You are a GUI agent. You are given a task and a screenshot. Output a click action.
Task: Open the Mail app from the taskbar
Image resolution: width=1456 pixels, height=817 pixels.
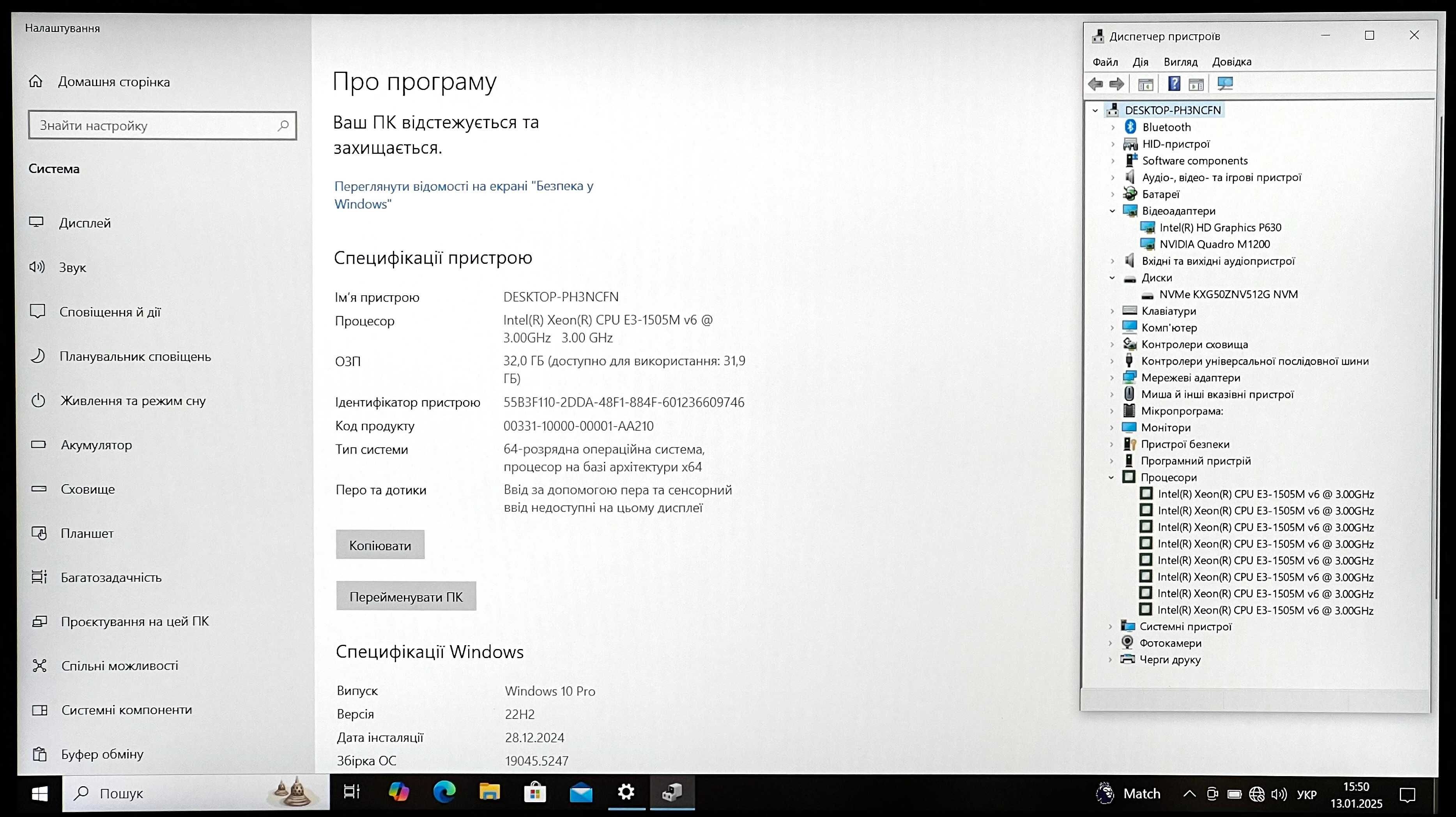coord(581,793)
